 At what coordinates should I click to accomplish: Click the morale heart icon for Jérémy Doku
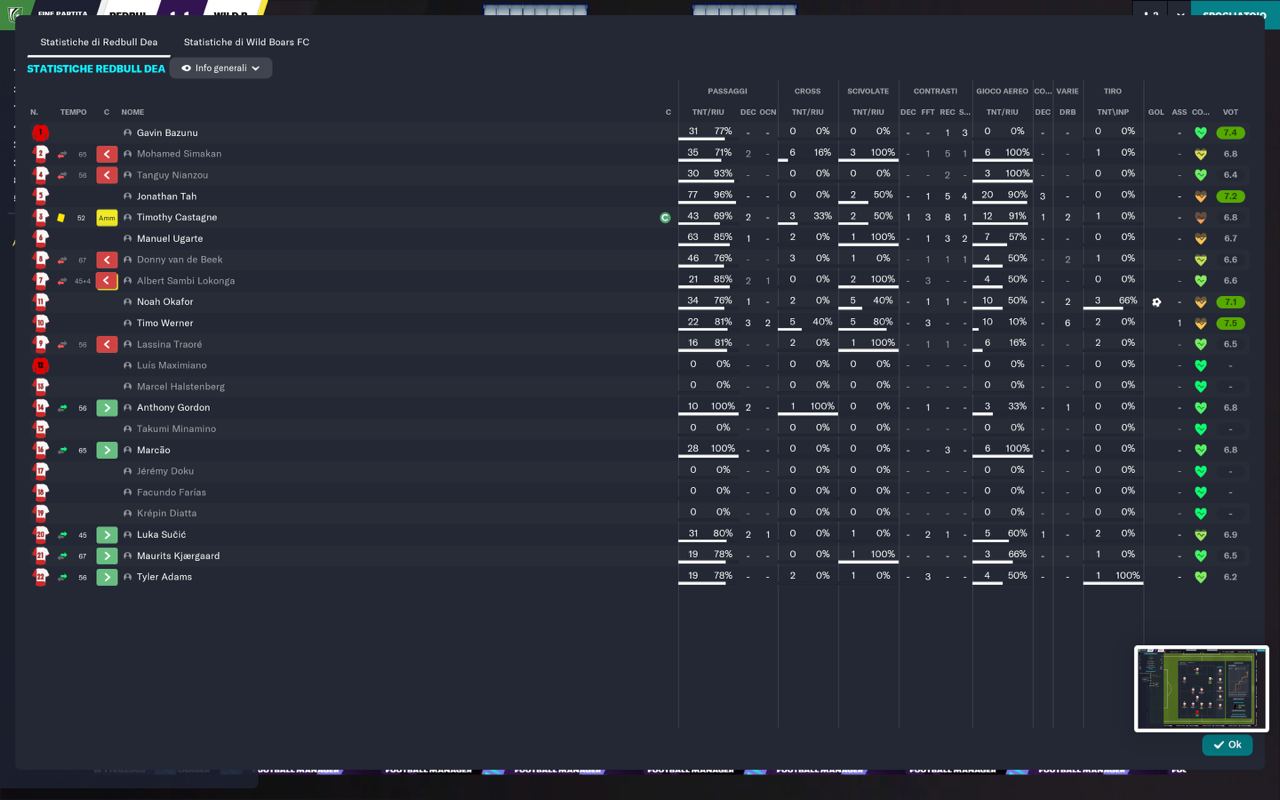1201,471
